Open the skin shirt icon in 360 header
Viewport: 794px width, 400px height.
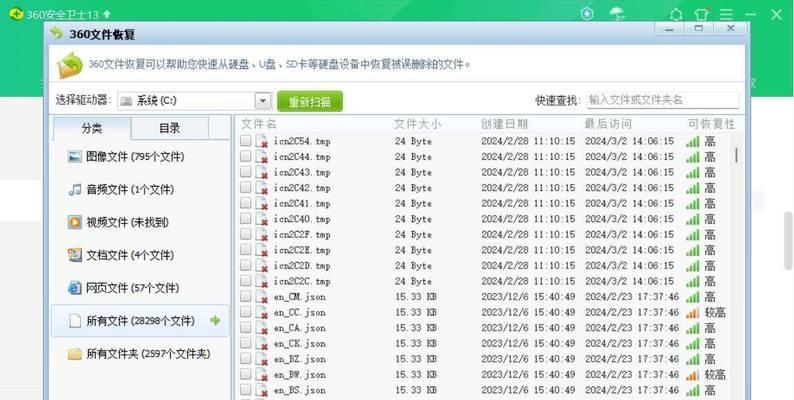pos(701,14)
